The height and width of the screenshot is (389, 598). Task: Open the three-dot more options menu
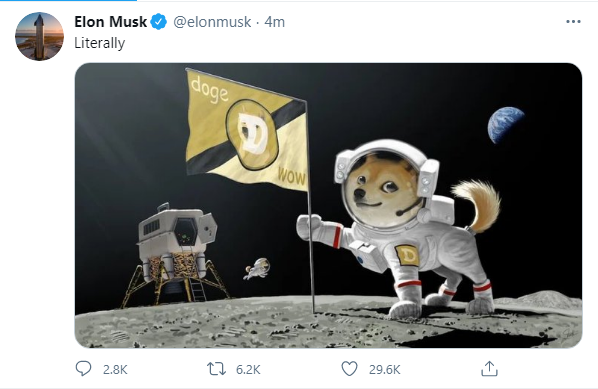click(573, 22)
